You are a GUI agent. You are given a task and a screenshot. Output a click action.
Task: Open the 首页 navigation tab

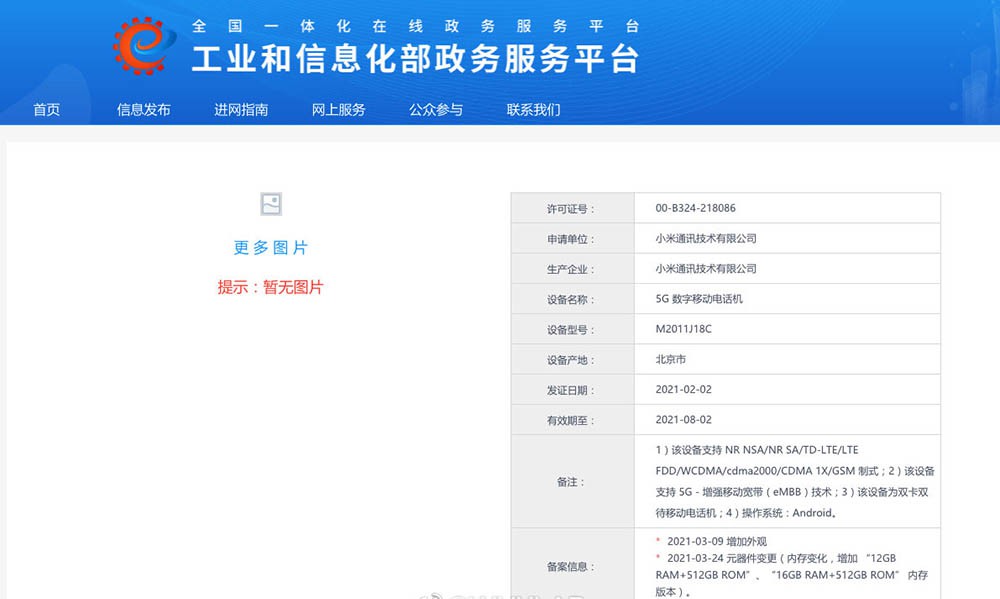[x=47, y=110]
